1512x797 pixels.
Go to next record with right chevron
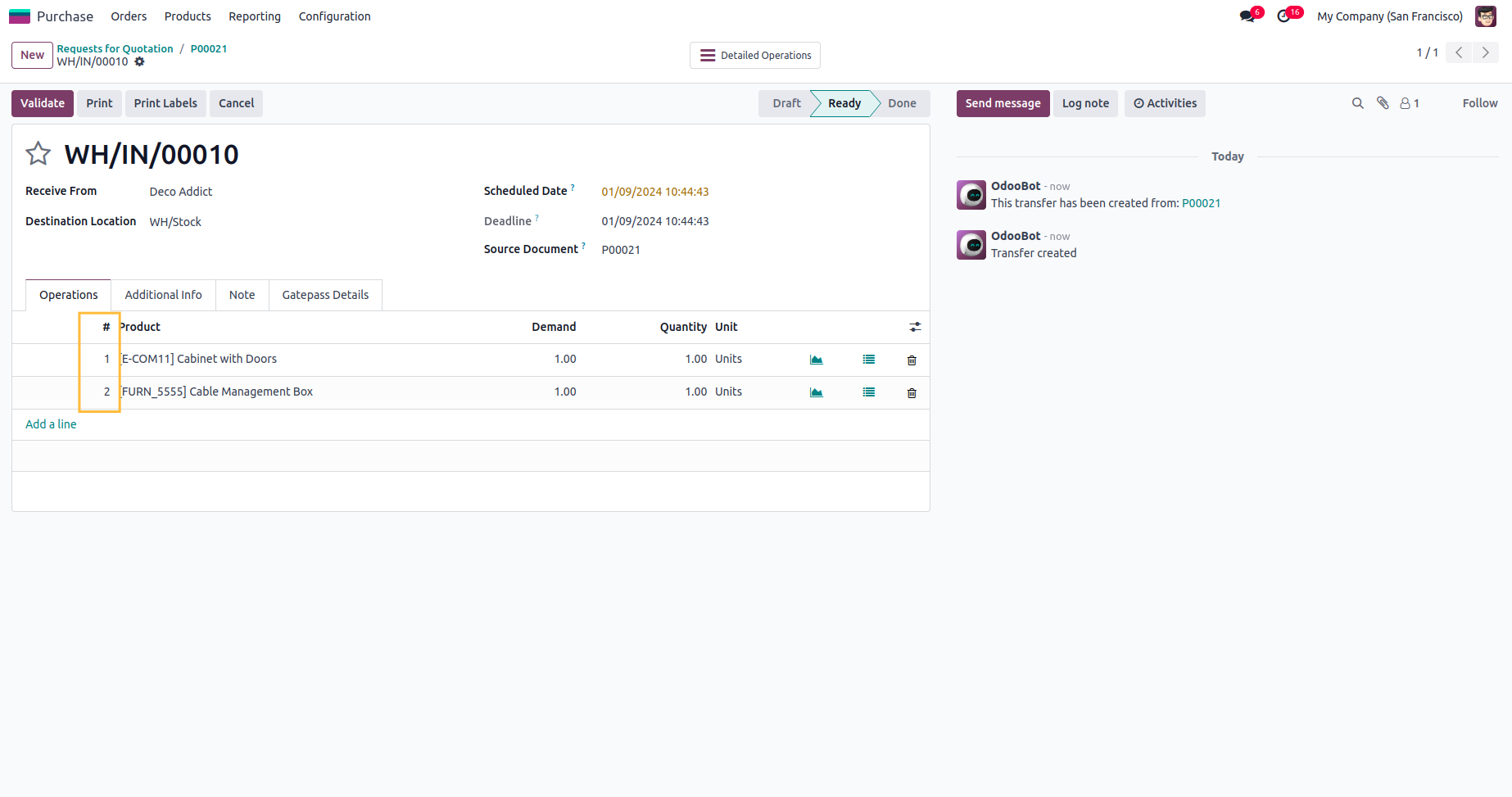[x=1485, y=52]
